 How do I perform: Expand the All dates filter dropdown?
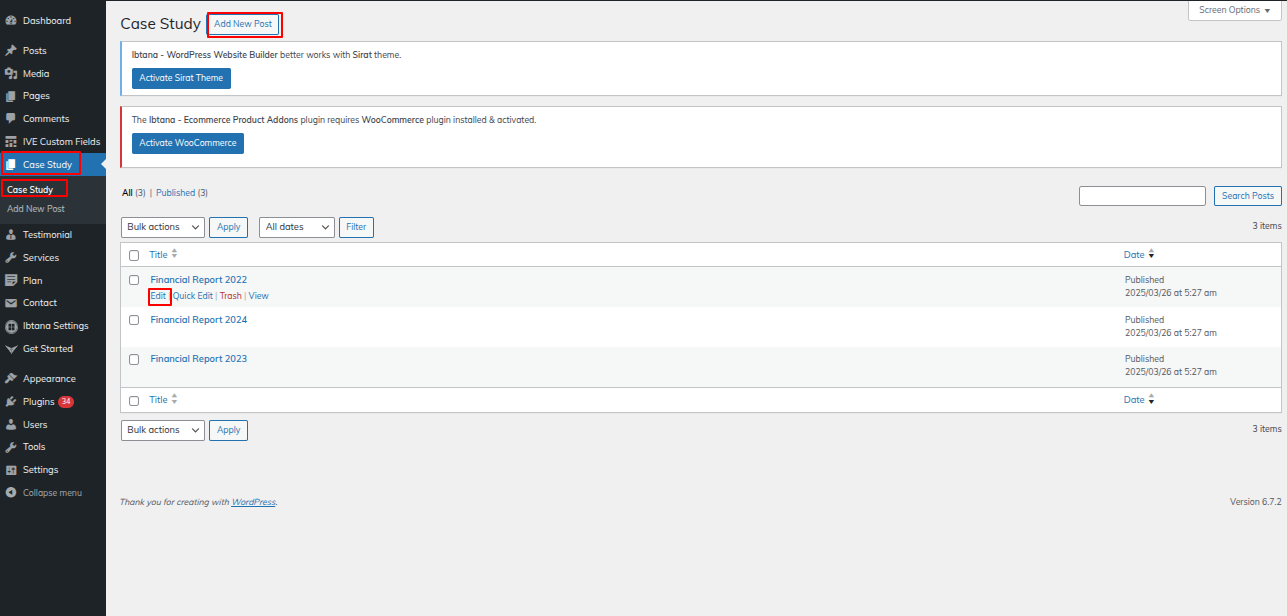pyautogui.click(x=296, y=227)
